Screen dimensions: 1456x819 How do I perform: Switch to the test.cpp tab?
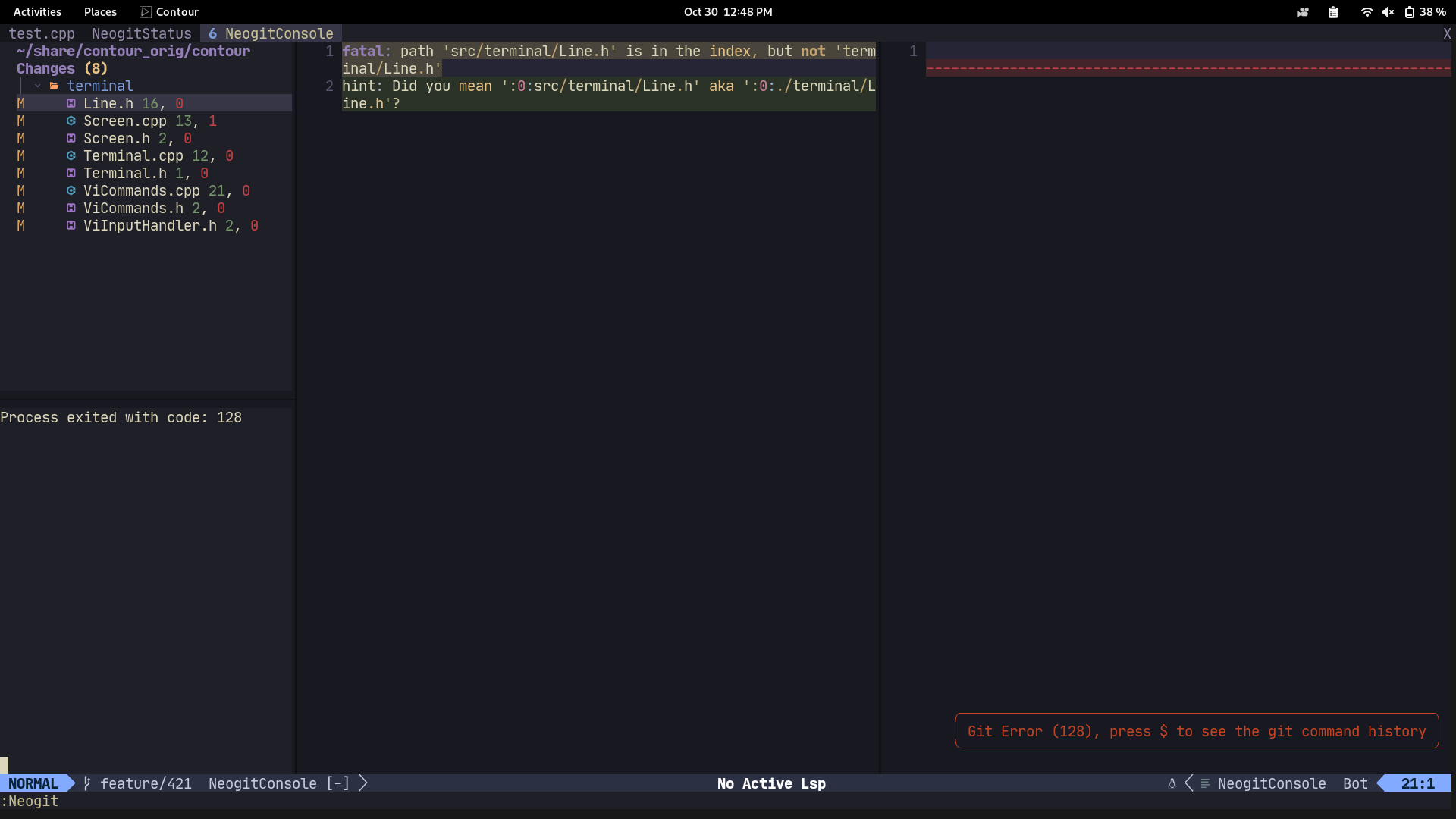42,33
